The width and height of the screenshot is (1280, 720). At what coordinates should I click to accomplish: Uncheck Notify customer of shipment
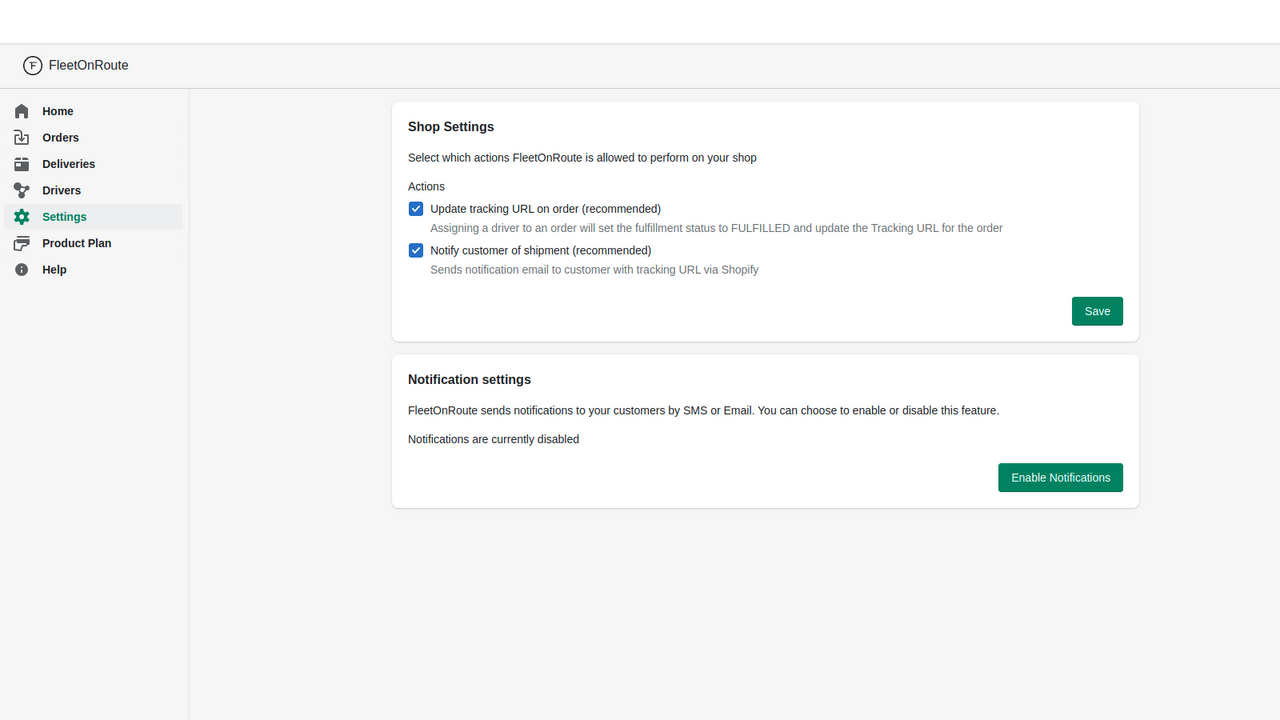click(x=416, y=250)
